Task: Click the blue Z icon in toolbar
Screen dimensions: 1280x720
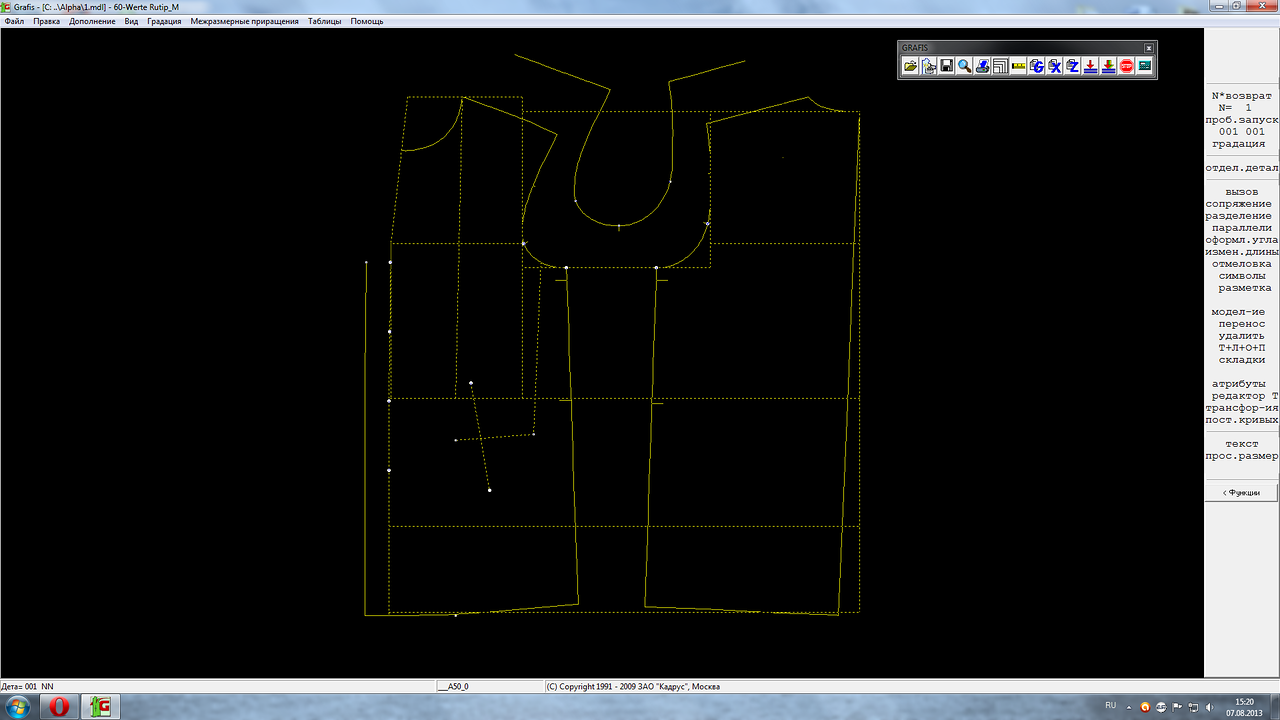Action: [x=1073, y=66]
